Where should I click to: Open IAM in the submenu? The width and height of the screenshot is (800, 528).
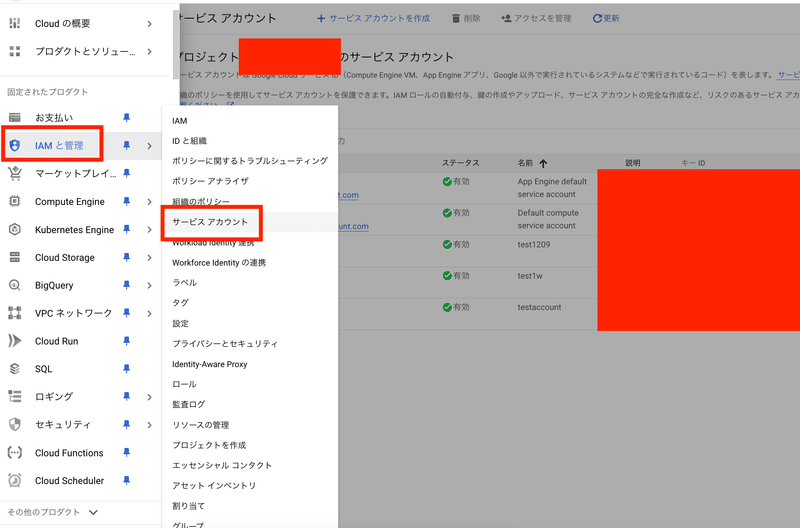pyautogui.click(x=180, y=121)
